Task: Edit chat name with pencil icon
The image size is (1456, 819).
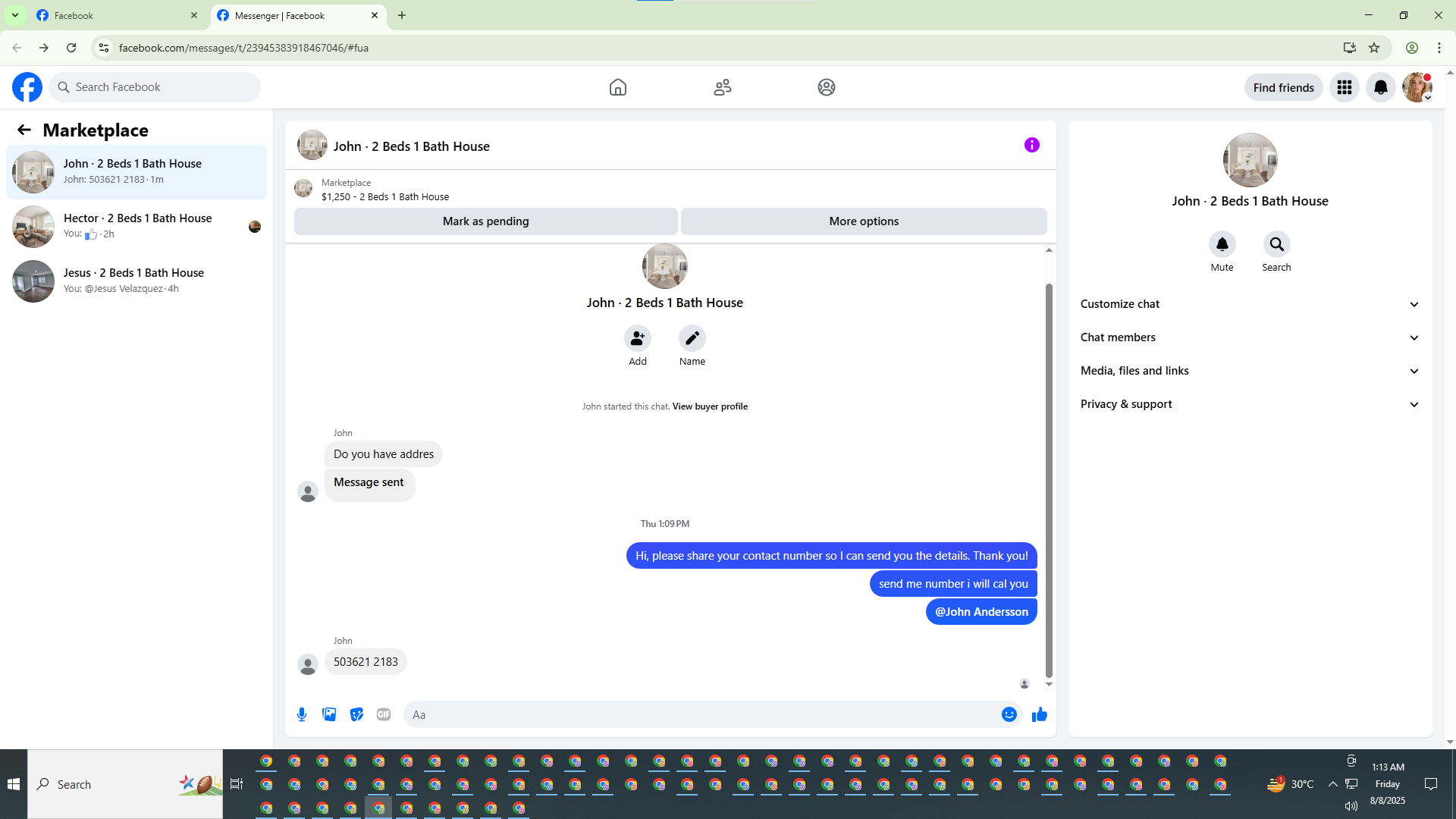Action: coord(692,338)
